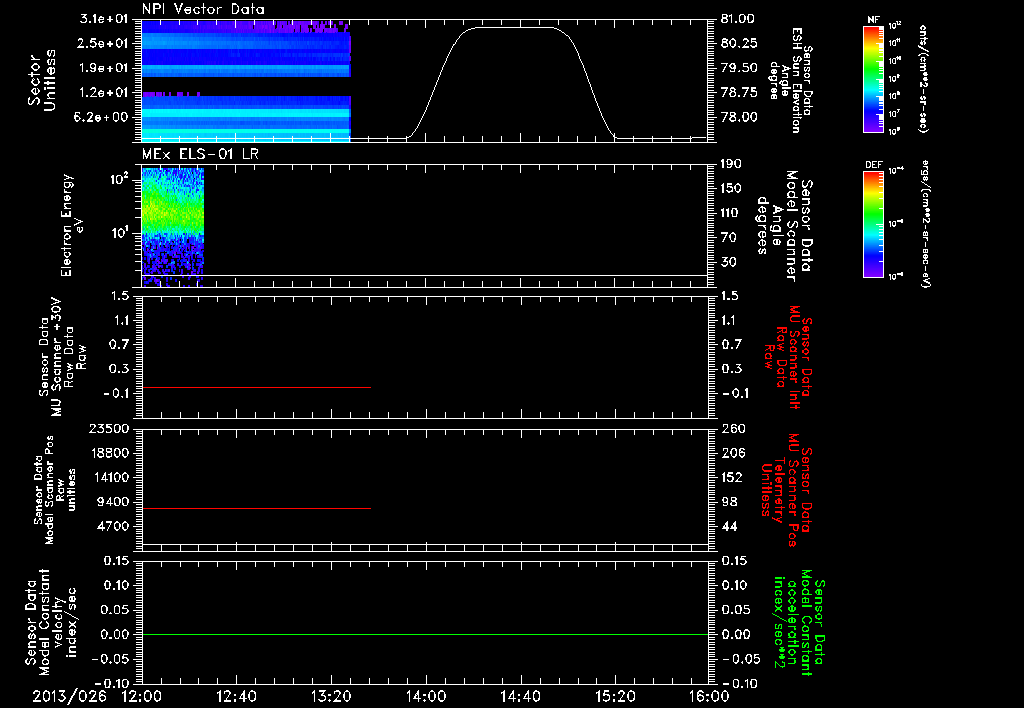Select the NF rainbow color bar
Image resolution: width=1024 pixels, height=708 pixels.
pyautogui.click(x=873, y=78)
